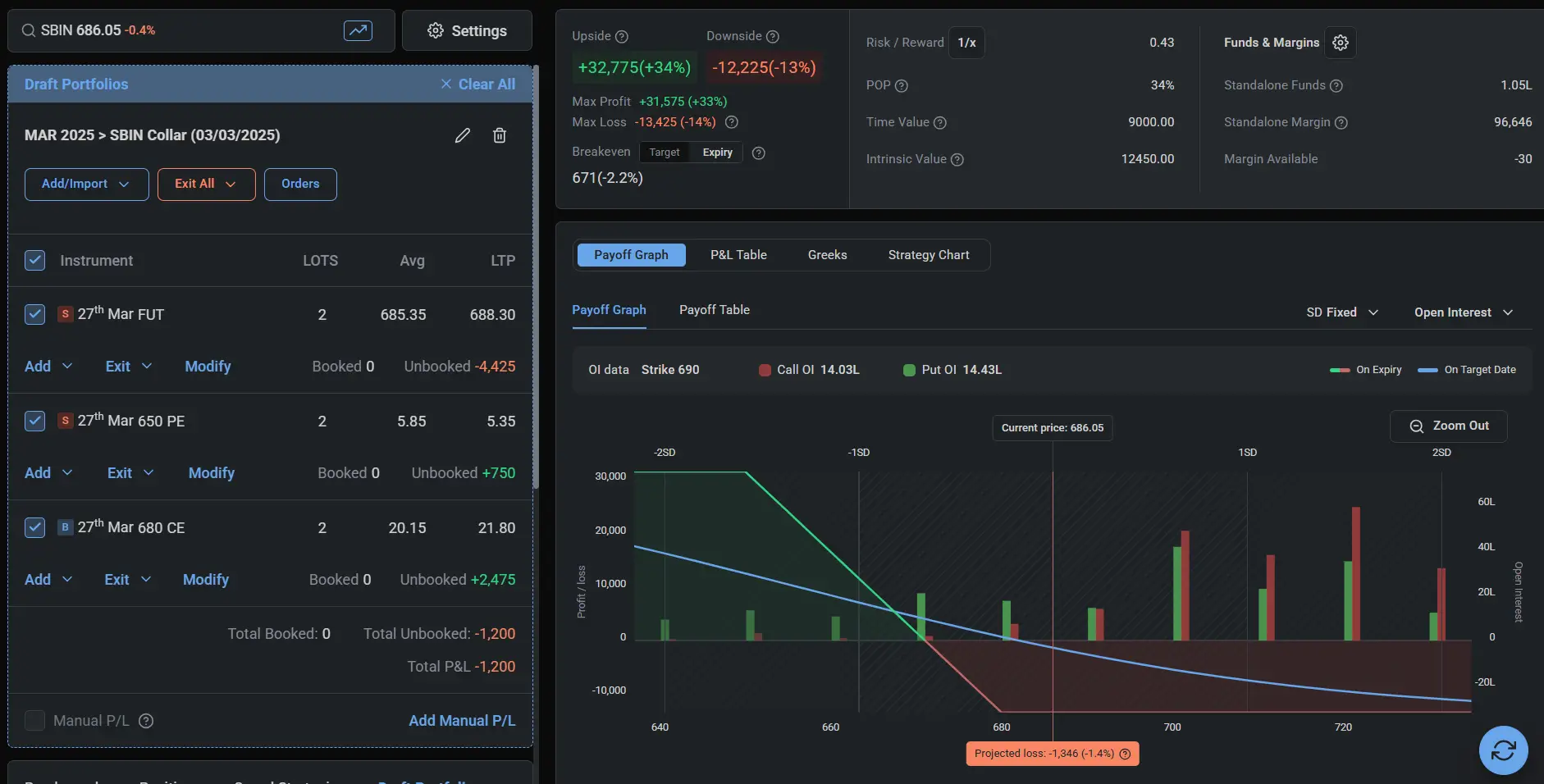The width and height of the screenshot is (1544, 784).
Task: Show help for Downside
Action: pos(773,36)
